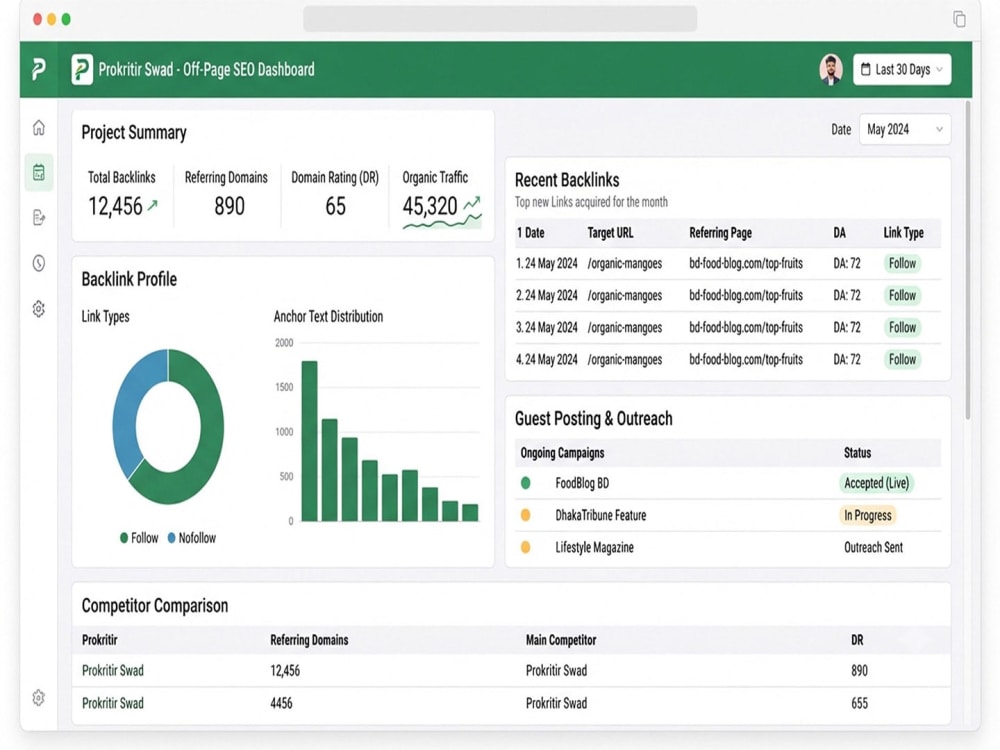Click the Domain Rating value 65
This screenshot has height=750, width=1000.
pos(335,206)
